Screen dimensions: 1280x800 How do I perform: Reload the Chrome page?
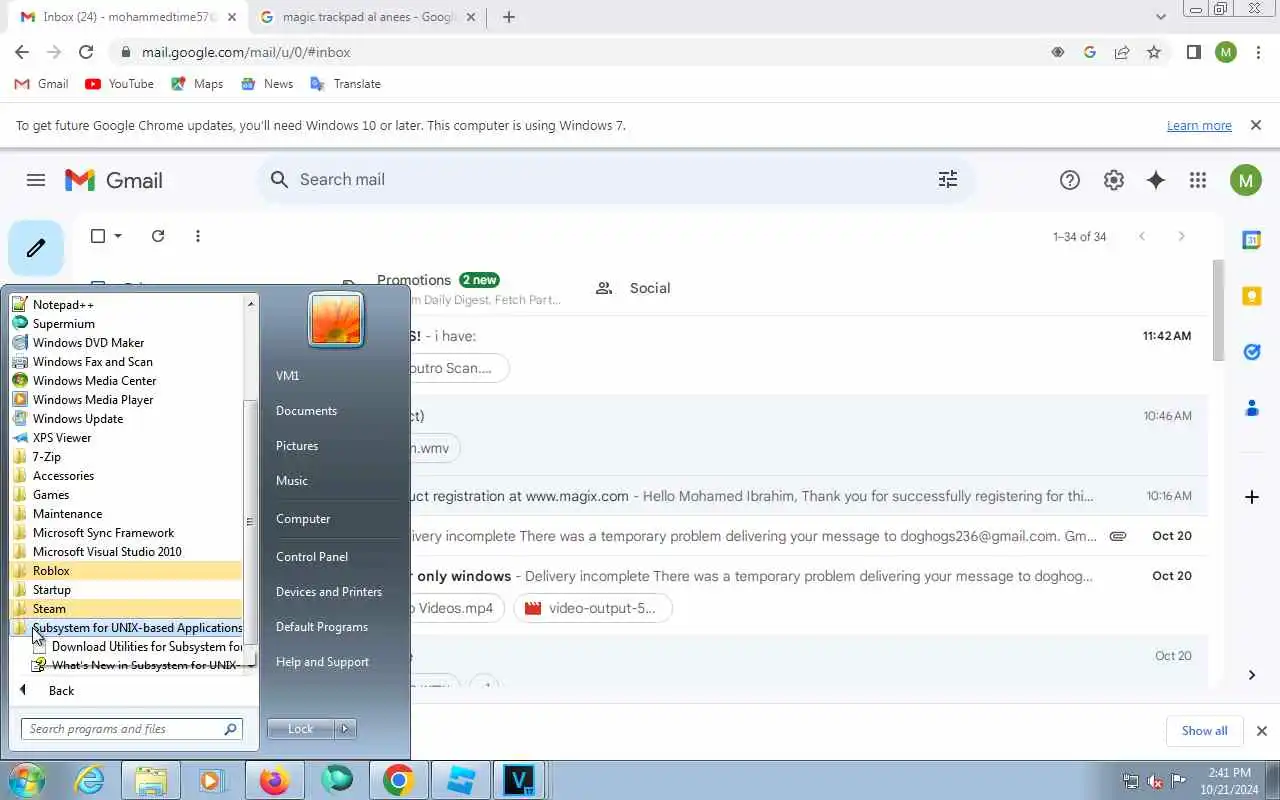tap(86, 52)
